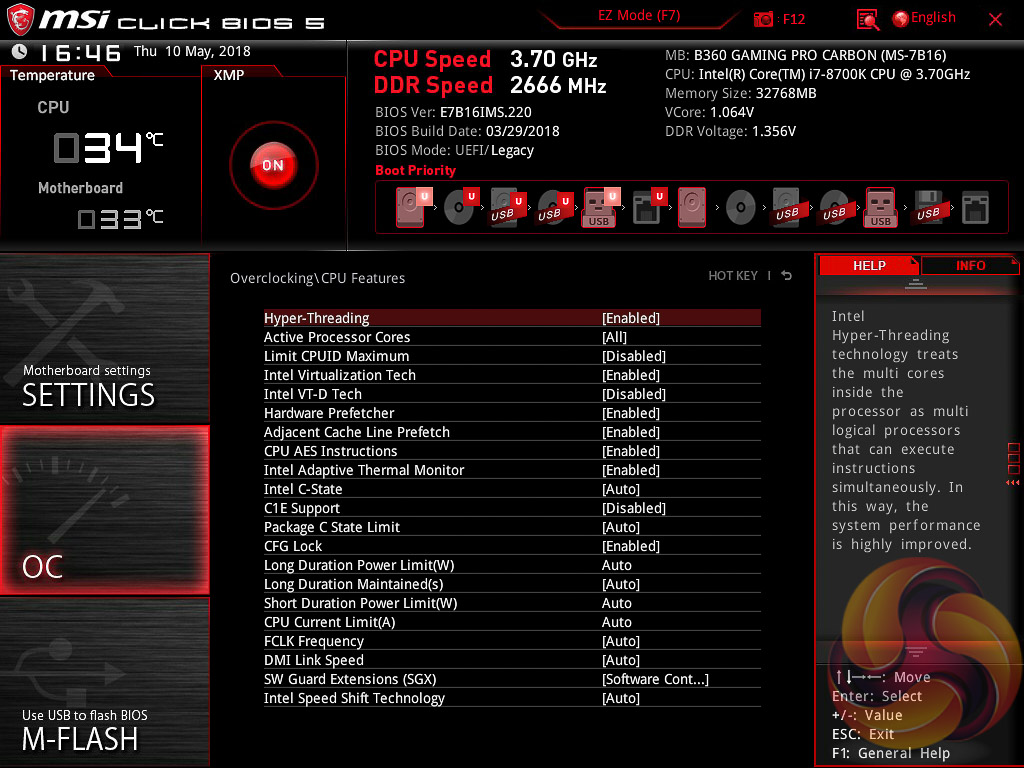Image resolution: width=1024 pixels, height=768 pixels.
Task: Edit Short Duration Power Limit(W) Auto field
Action: (x=616, y=603)
